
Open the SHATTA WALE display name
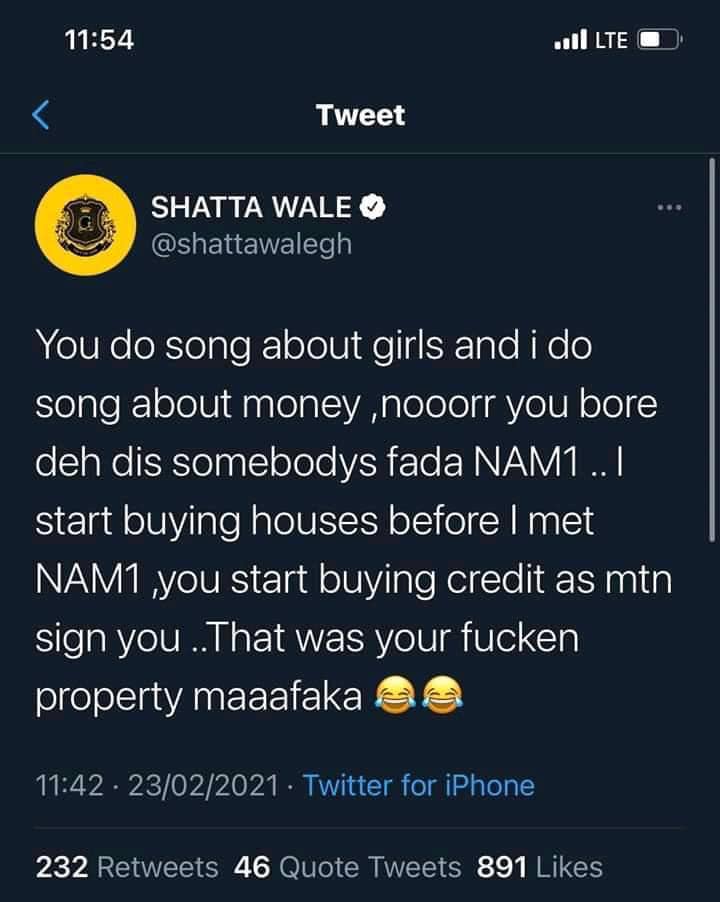coord(251,207)
